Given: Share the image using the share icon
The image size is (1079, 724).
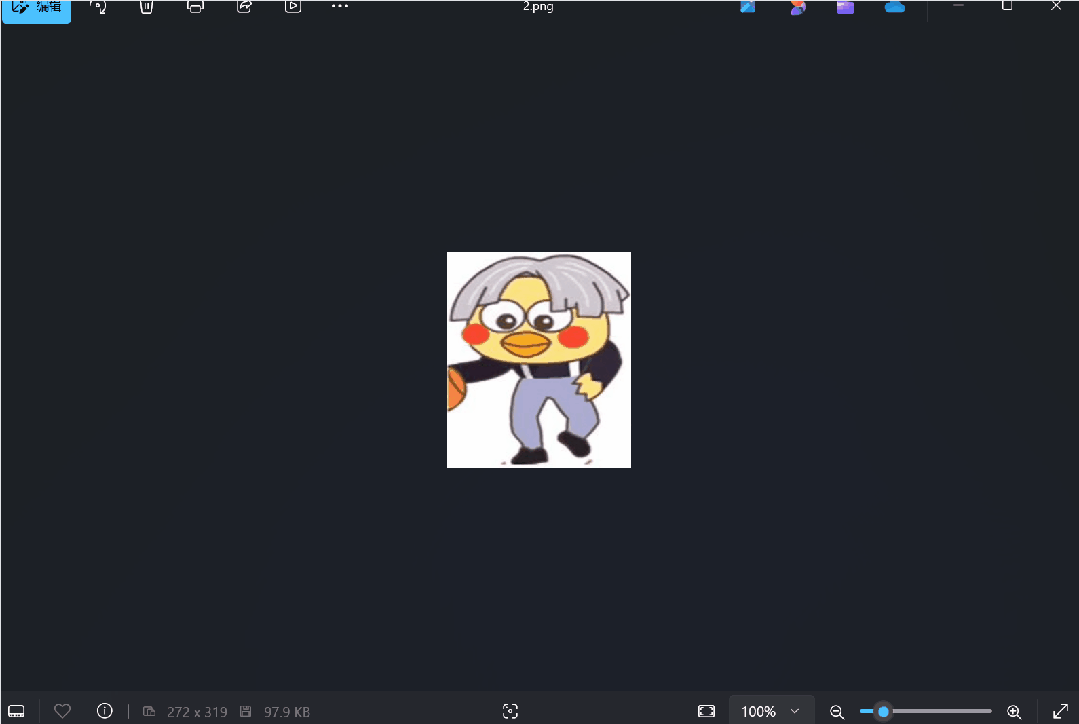Looking at the screenshot, I should pos(244,7).
